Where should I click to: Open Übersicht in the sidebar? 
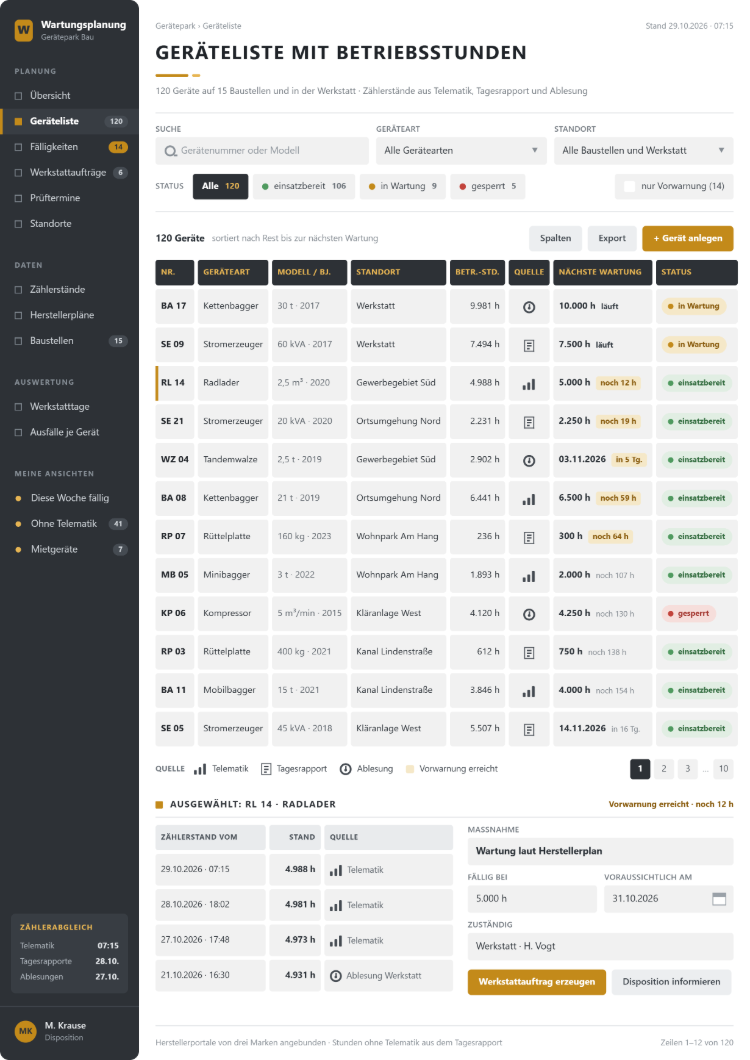click(x=69, y=95)
